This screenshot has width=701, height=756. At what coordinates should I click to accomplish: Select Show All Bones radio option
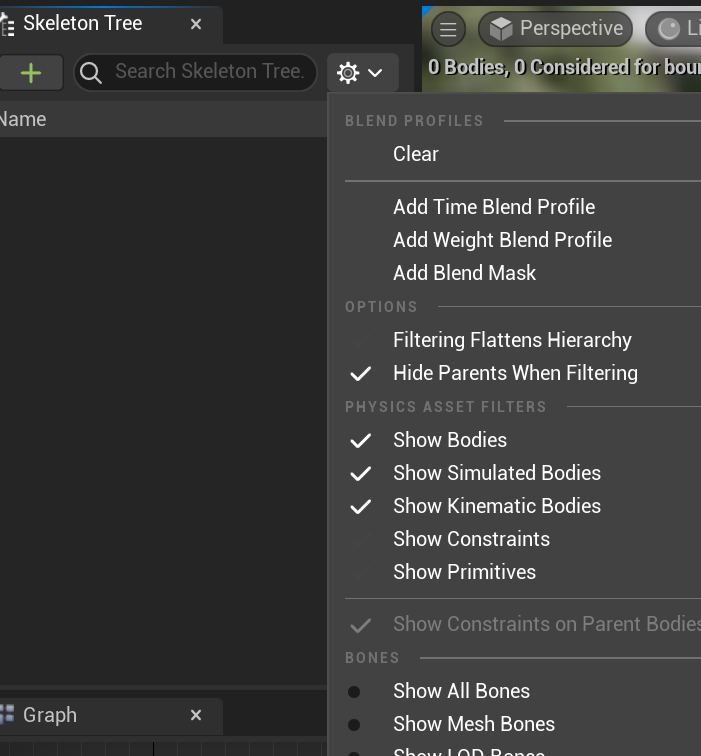pyautogui.click(x=461, y=691)
